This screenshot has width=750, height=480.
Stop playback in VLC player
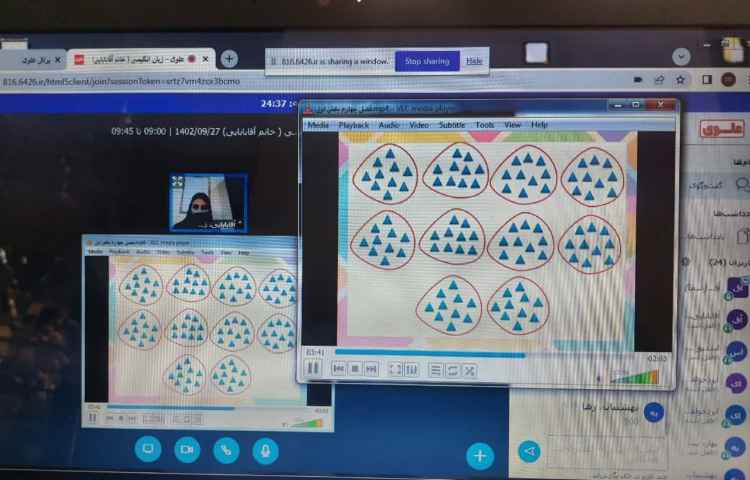355,369
